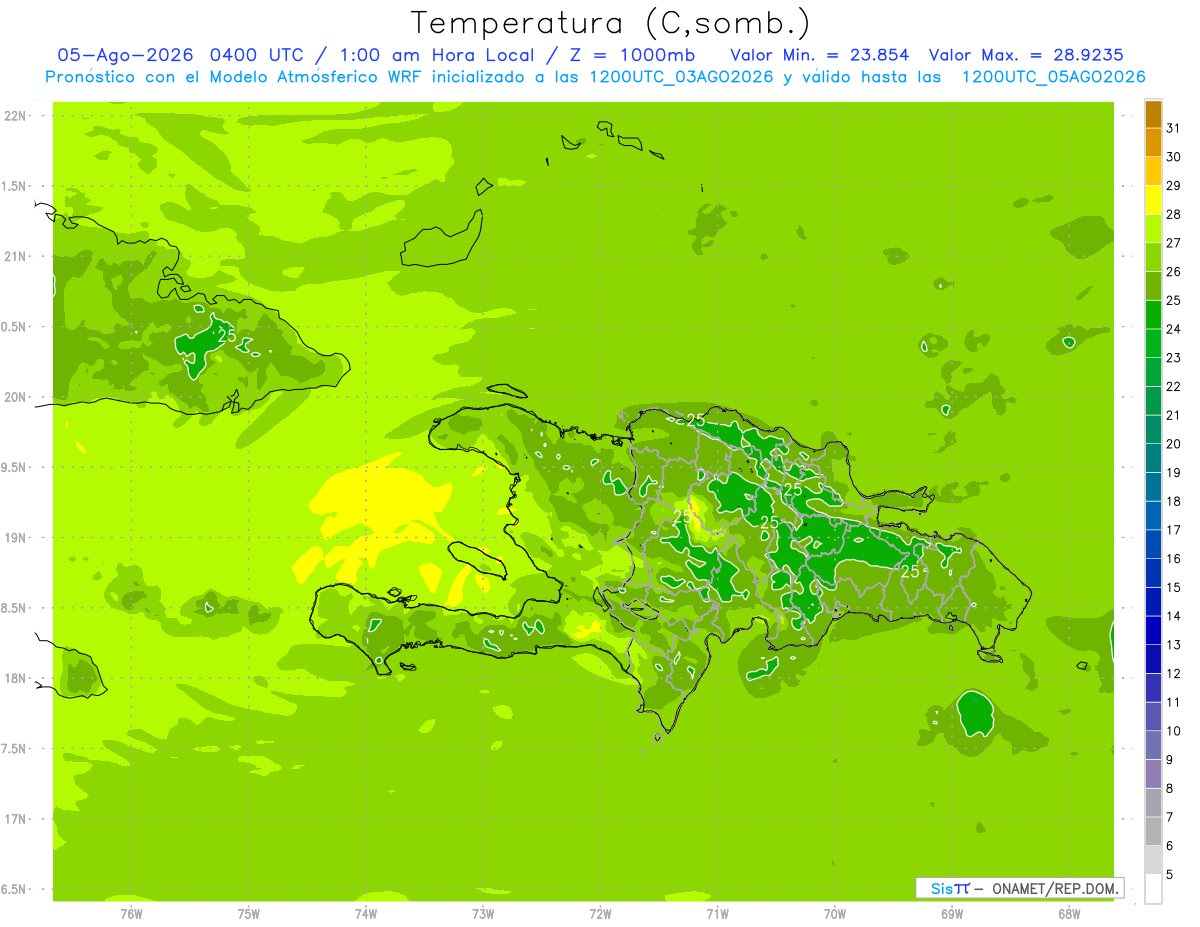Click the 68W longitude axis label

coord(1068,912)
